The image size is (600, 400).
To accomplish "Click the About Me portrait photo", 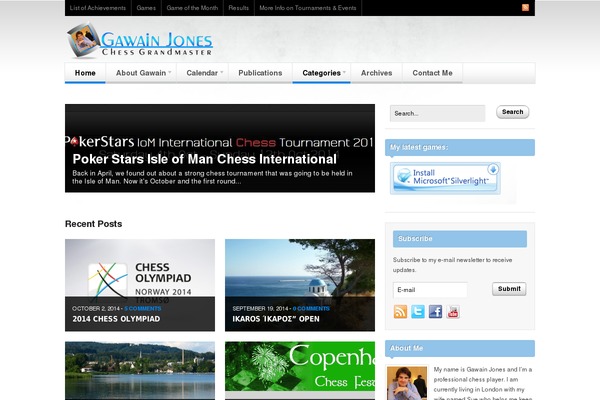I will point(407,383).
